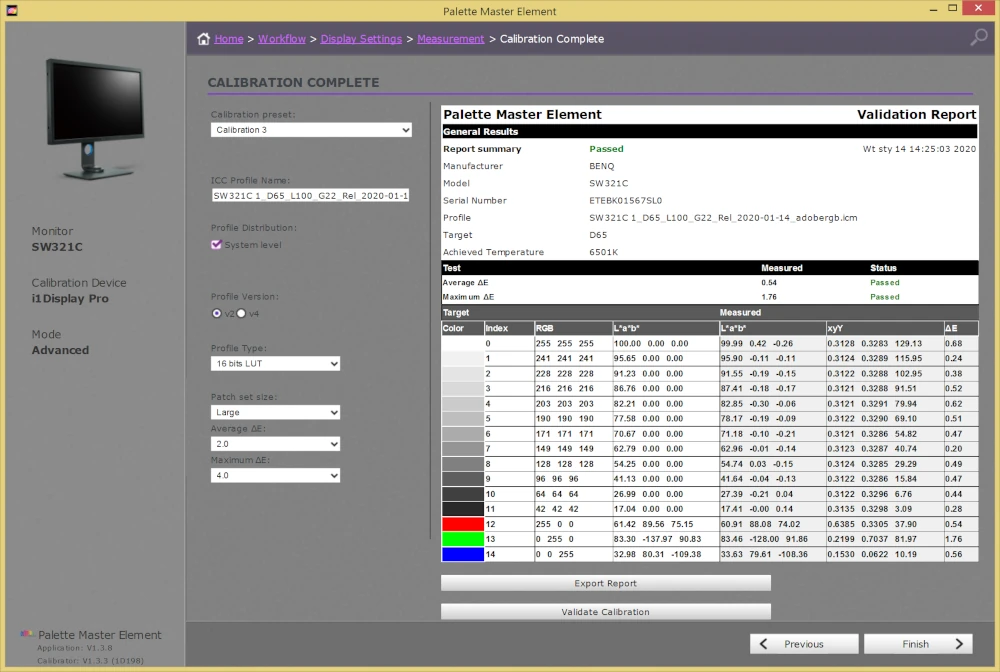Toggle the System level checkbox
The image size is (1000, 672).
click(x=216, y=244)
